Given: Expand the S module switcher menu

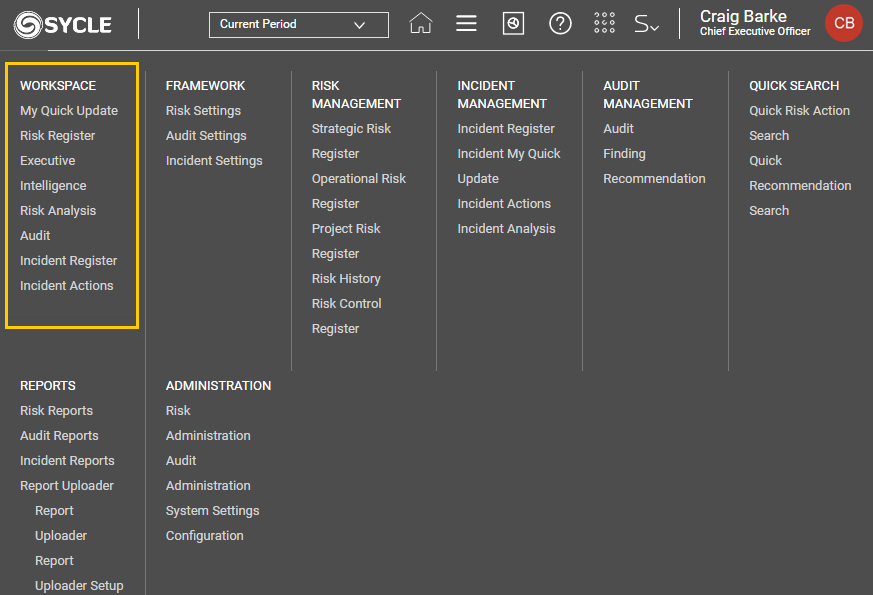Looking at the screenshot, I should click(x=646, y=24).
